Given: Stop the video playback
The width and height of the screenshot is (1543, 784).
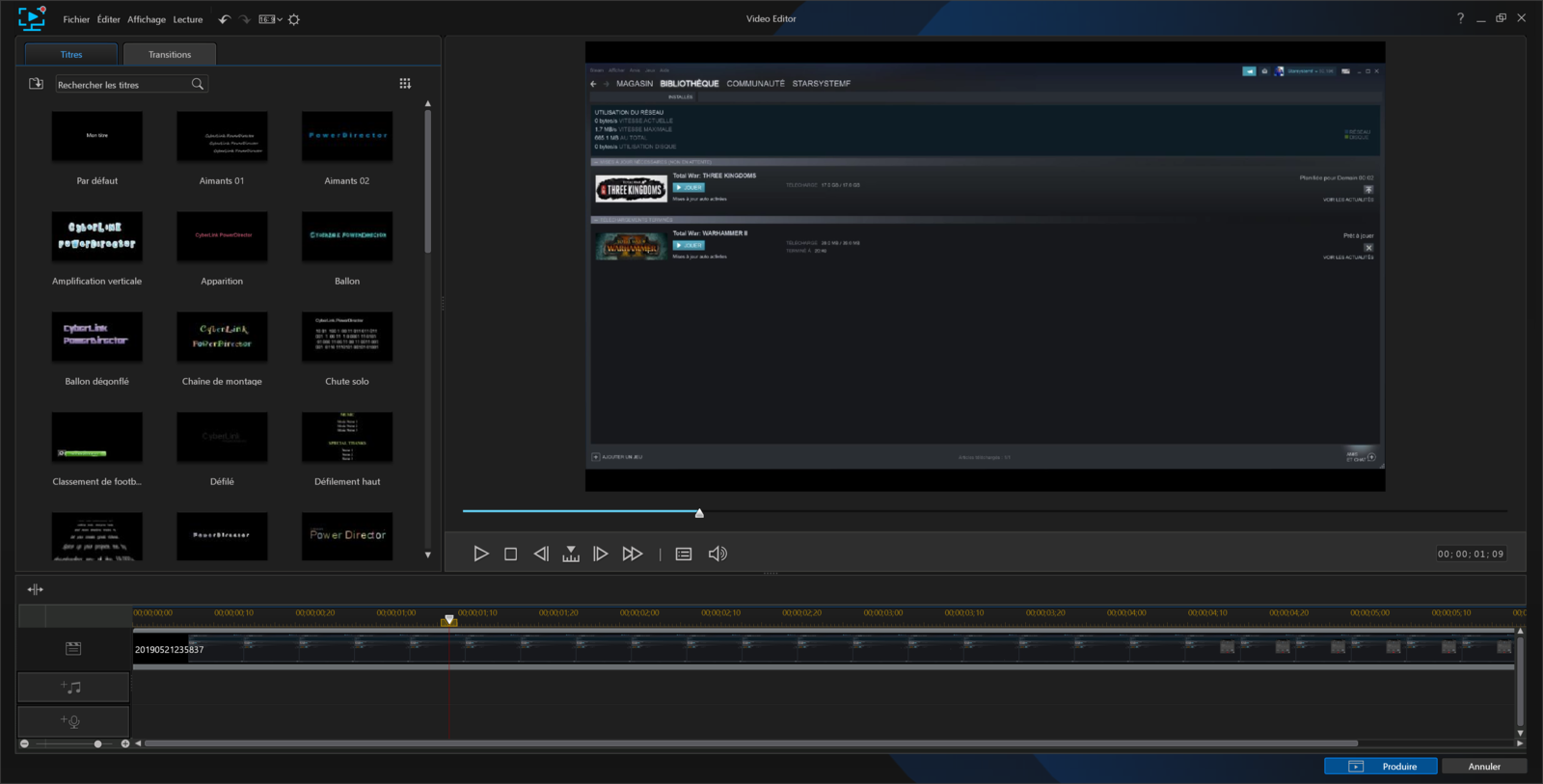Looking at the screenshot, I should pyautogui.click(x=511, y=554).
